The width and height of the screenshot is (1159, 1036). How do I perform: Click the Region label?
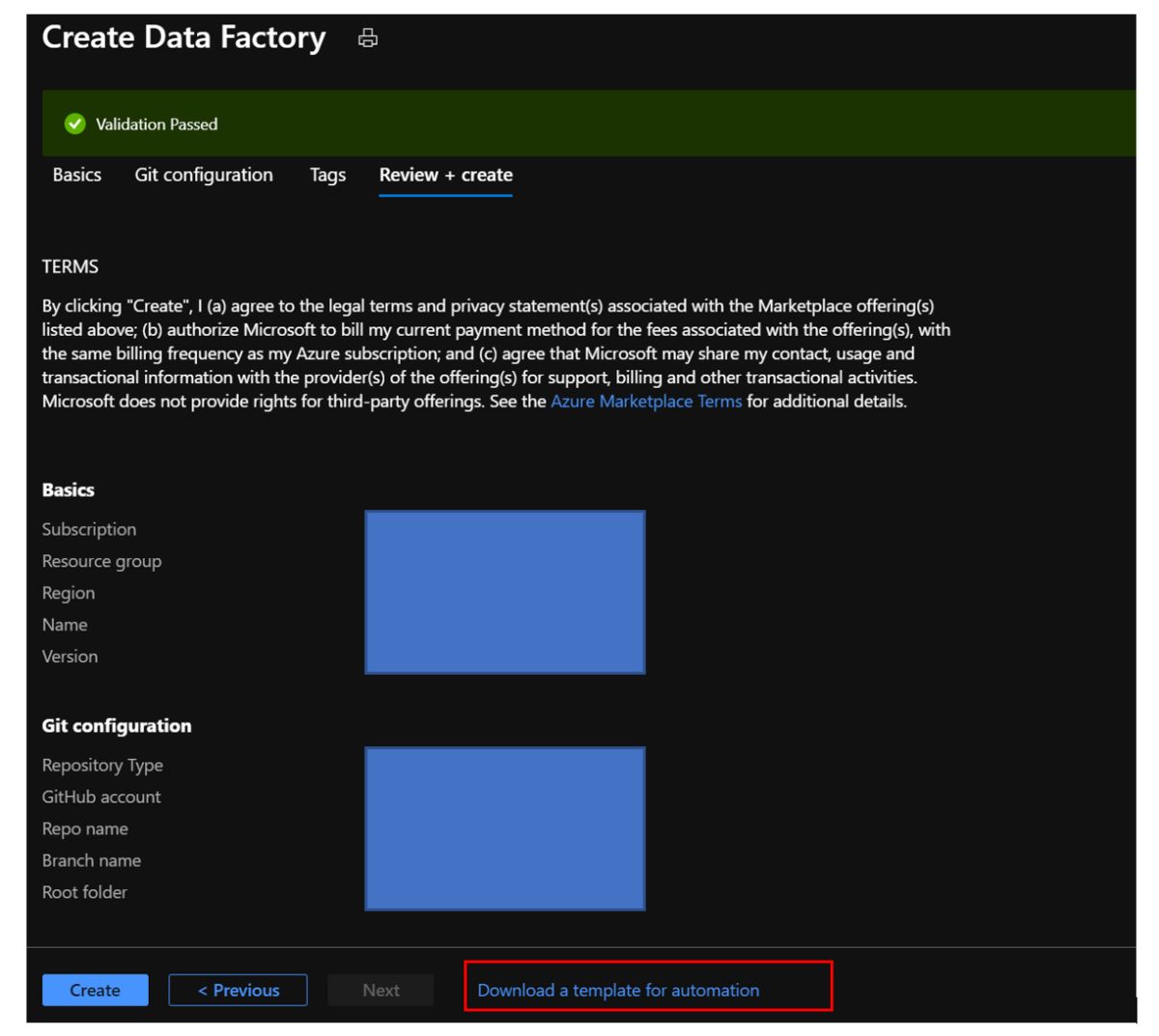coord(69,593)
